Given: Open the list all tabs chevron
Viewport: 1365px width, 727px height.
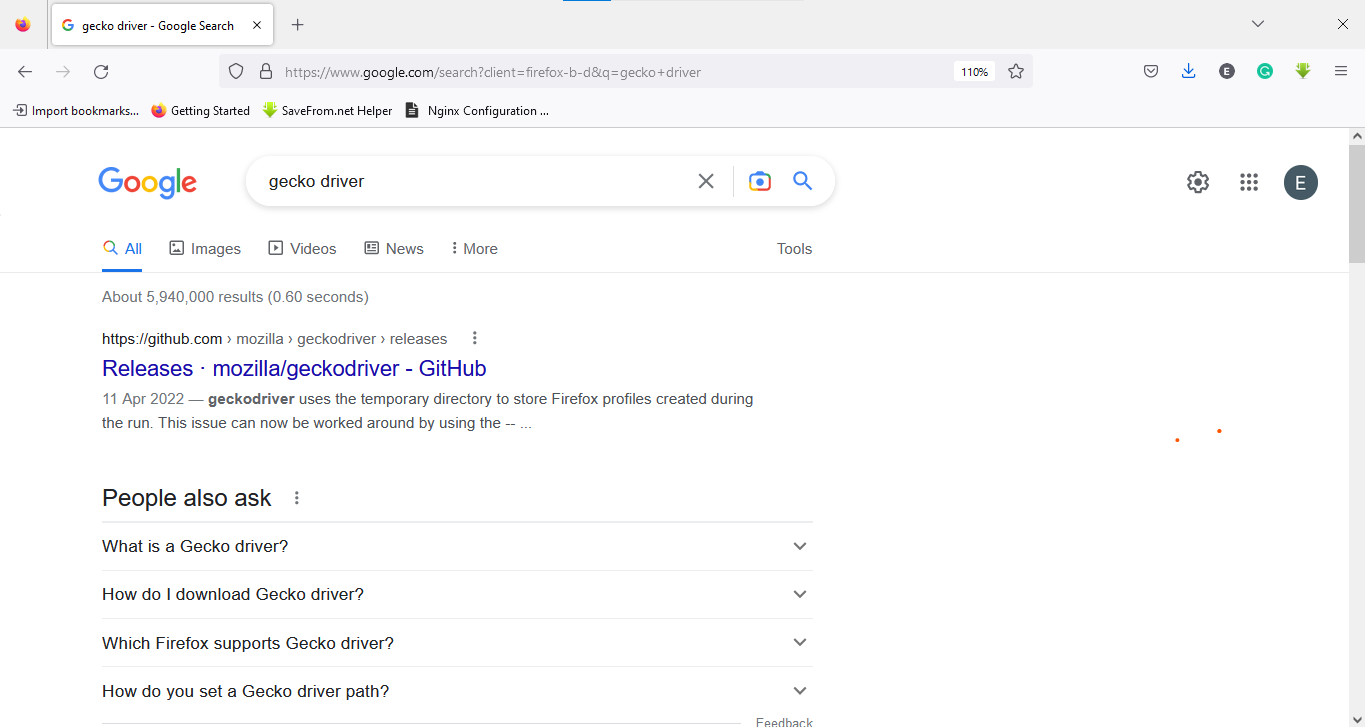Looking at the screenshot, I should [1258, 24].
